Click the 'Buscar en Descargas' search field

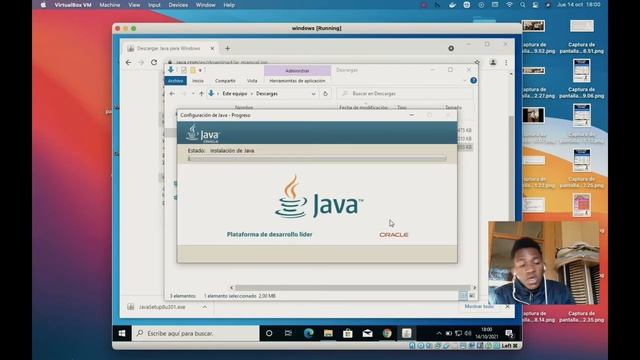[x=404, y=93]
